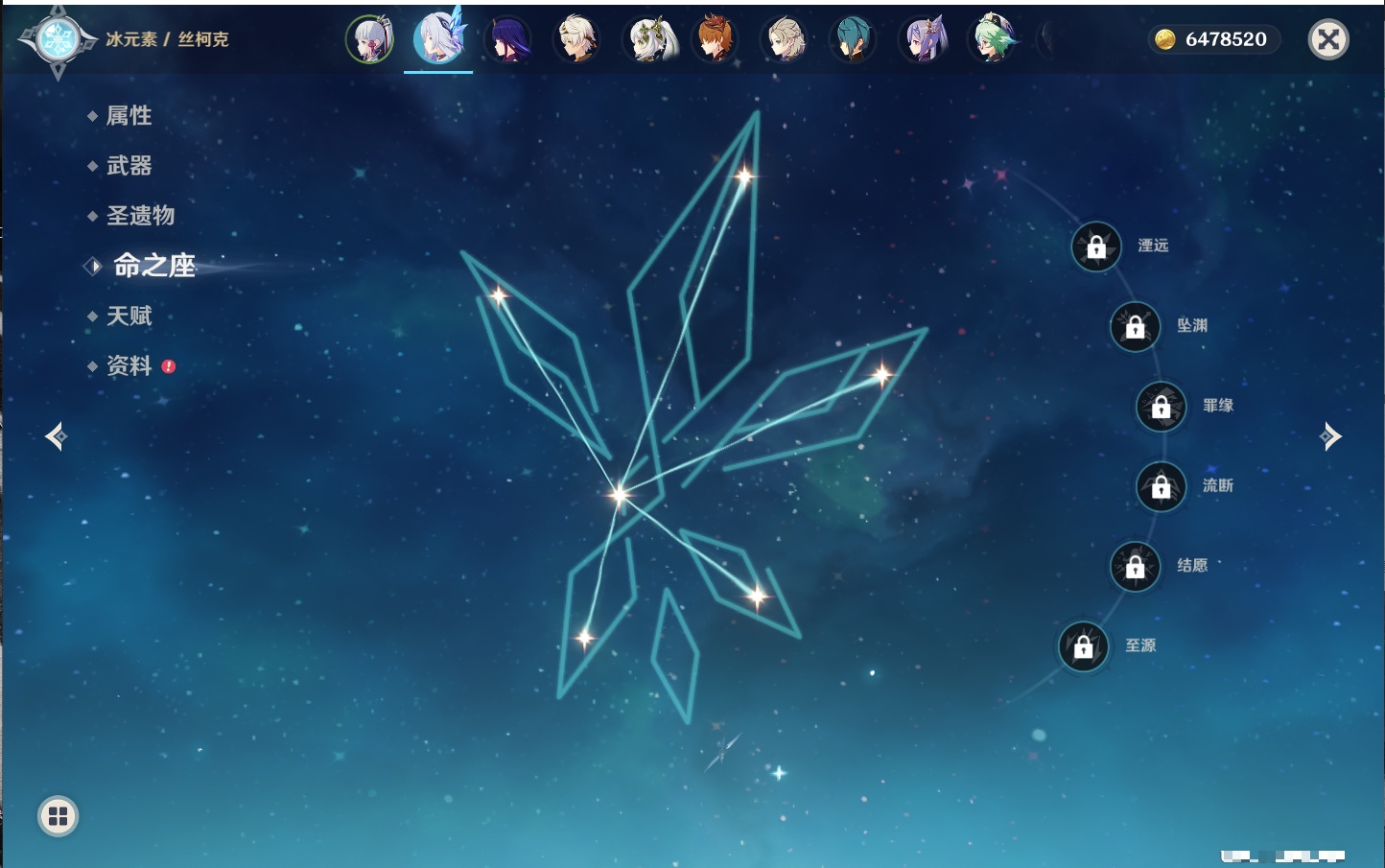The image size is (1385, 868).
Task: Choose the dark teal-haired character portrait
Action: point(853,39)
